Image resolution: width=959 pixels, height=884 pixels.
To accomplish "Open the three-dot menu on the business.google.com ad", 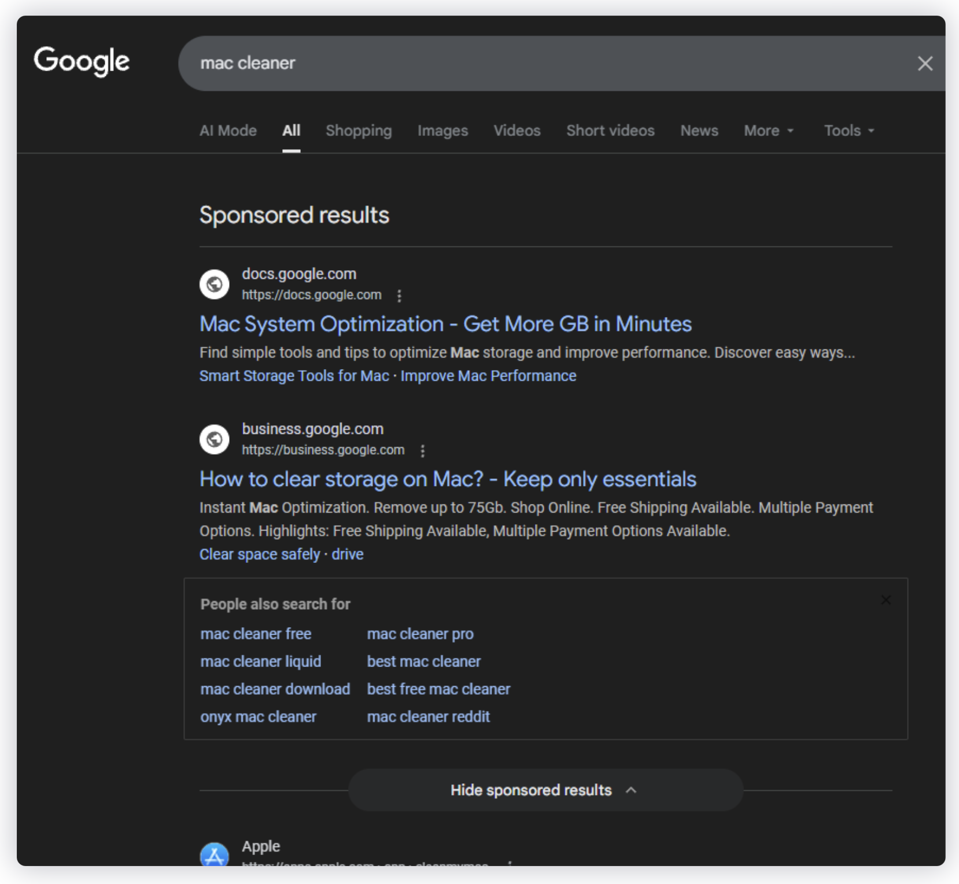I will (x=423, y=450).
